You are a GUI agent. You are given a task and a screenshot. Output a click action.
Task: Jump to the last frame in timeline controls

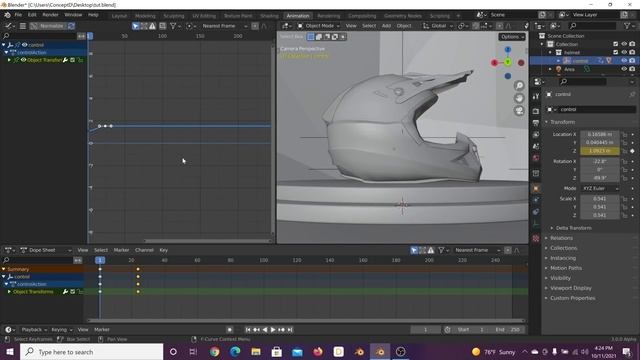(x=290, y=330)
